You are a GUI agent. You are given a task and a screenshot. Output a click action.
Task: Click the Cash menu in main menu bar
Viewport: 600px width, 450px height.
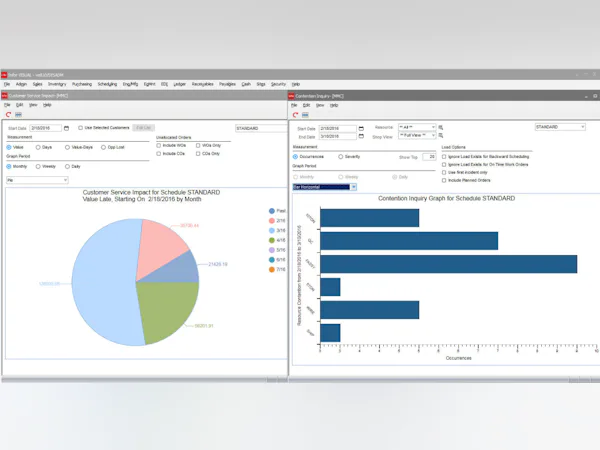(x=246, y=84)
